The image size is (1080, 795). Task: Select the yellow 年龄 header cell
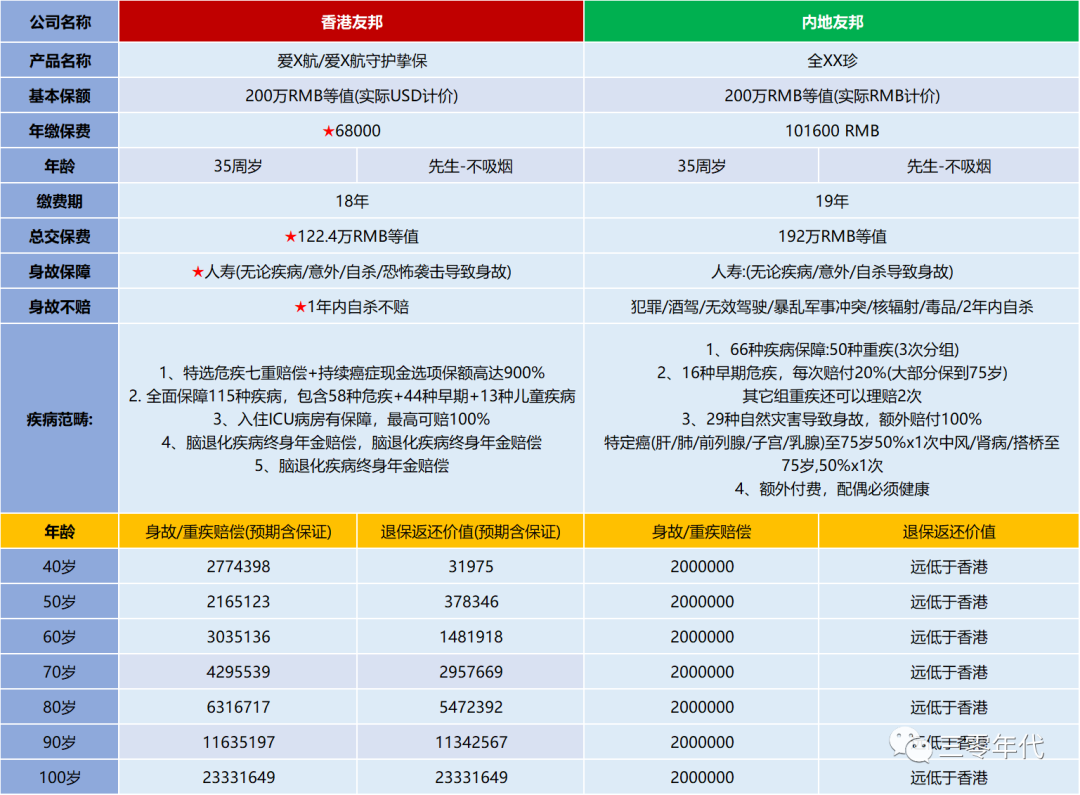coord(60,531)
